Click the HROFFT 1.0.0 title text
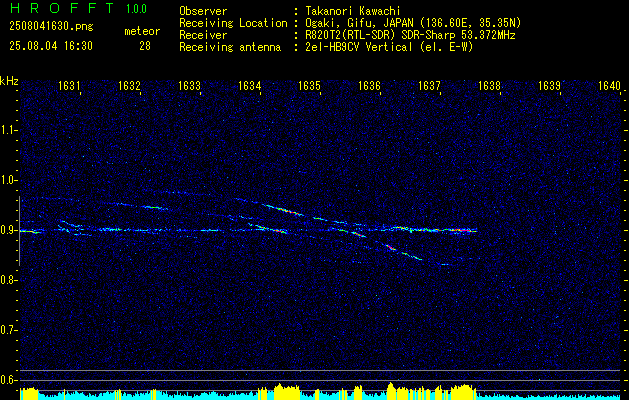This screenshot has width=629, height=400. [x=79, y=8]
